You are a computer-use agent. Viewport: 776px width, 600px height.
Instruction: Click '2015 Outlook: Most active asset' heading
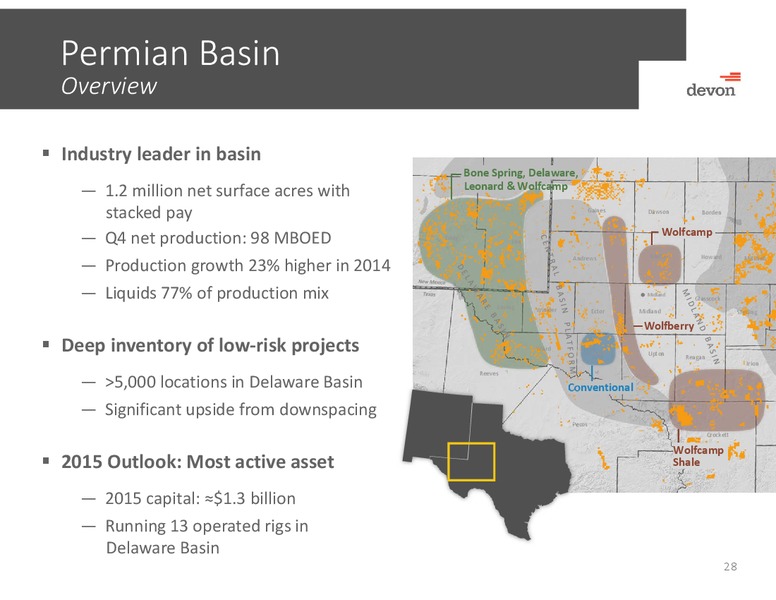point(197,462)
